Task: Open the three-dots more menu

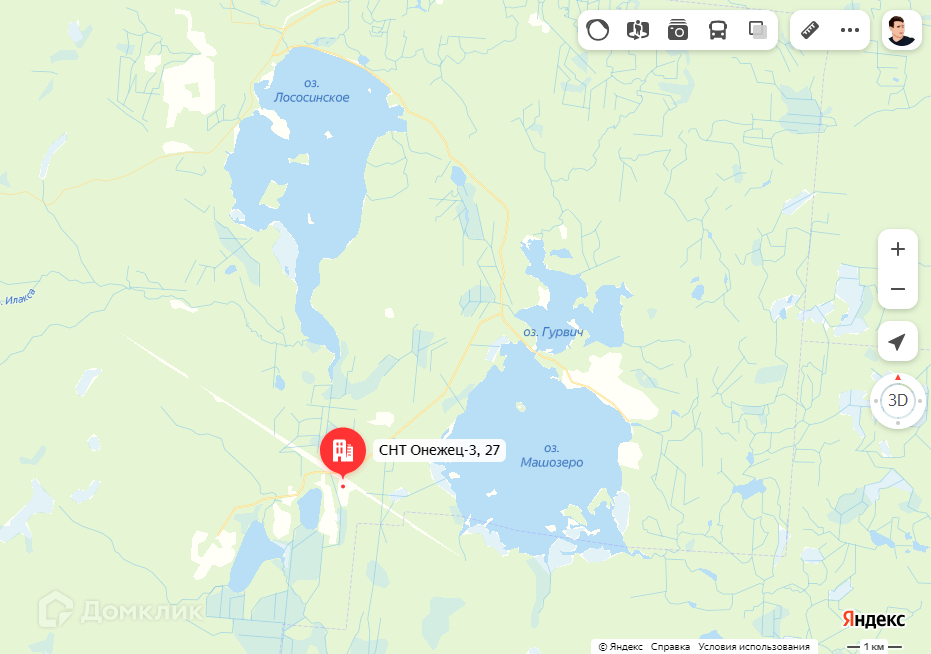Action: click(850, 30)
